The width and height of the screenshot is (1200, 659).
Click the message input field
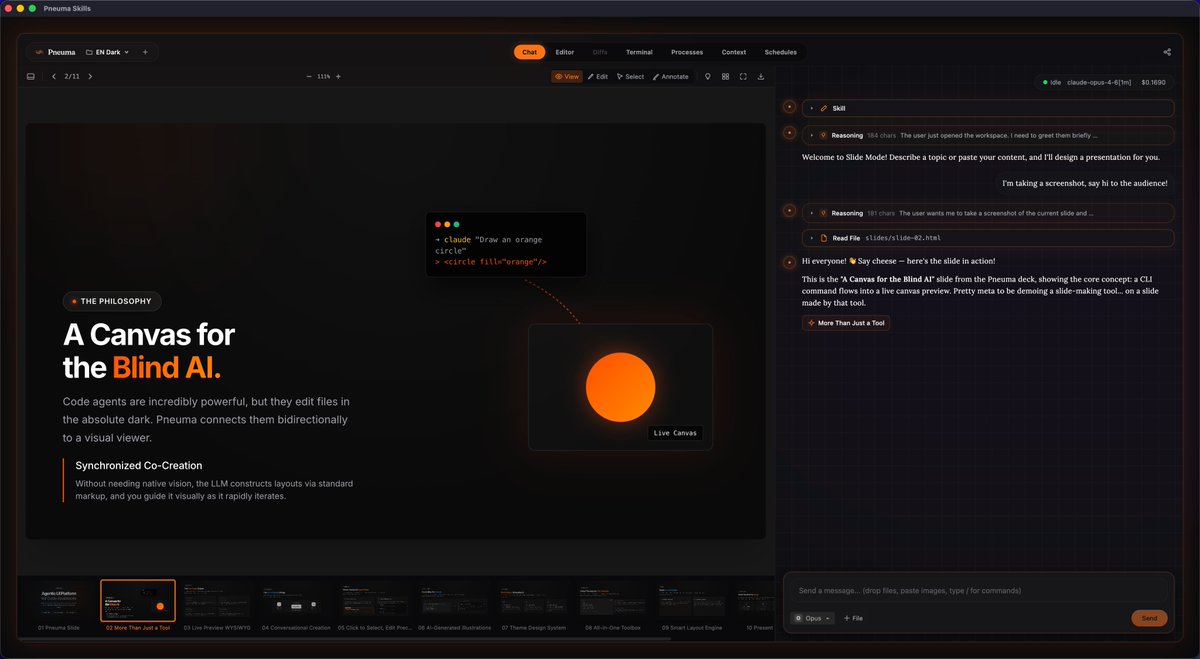point(978,591)
